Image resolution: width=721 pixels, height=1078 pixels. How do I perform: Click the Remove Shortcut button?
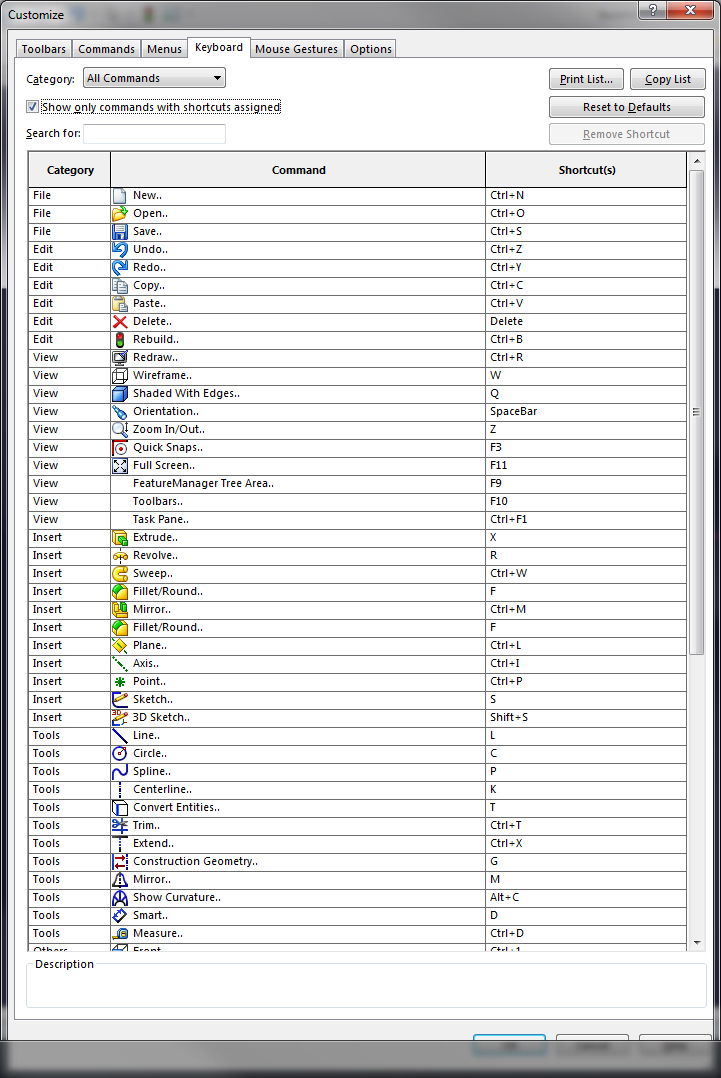[627, 134]
